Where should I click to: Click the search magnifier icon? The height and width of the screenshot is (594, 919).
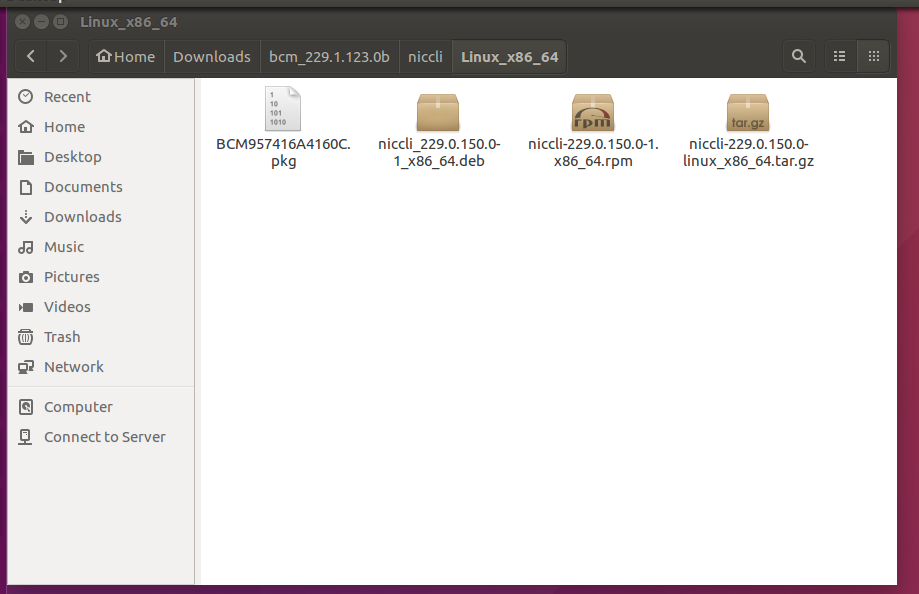tap(798, 57)
